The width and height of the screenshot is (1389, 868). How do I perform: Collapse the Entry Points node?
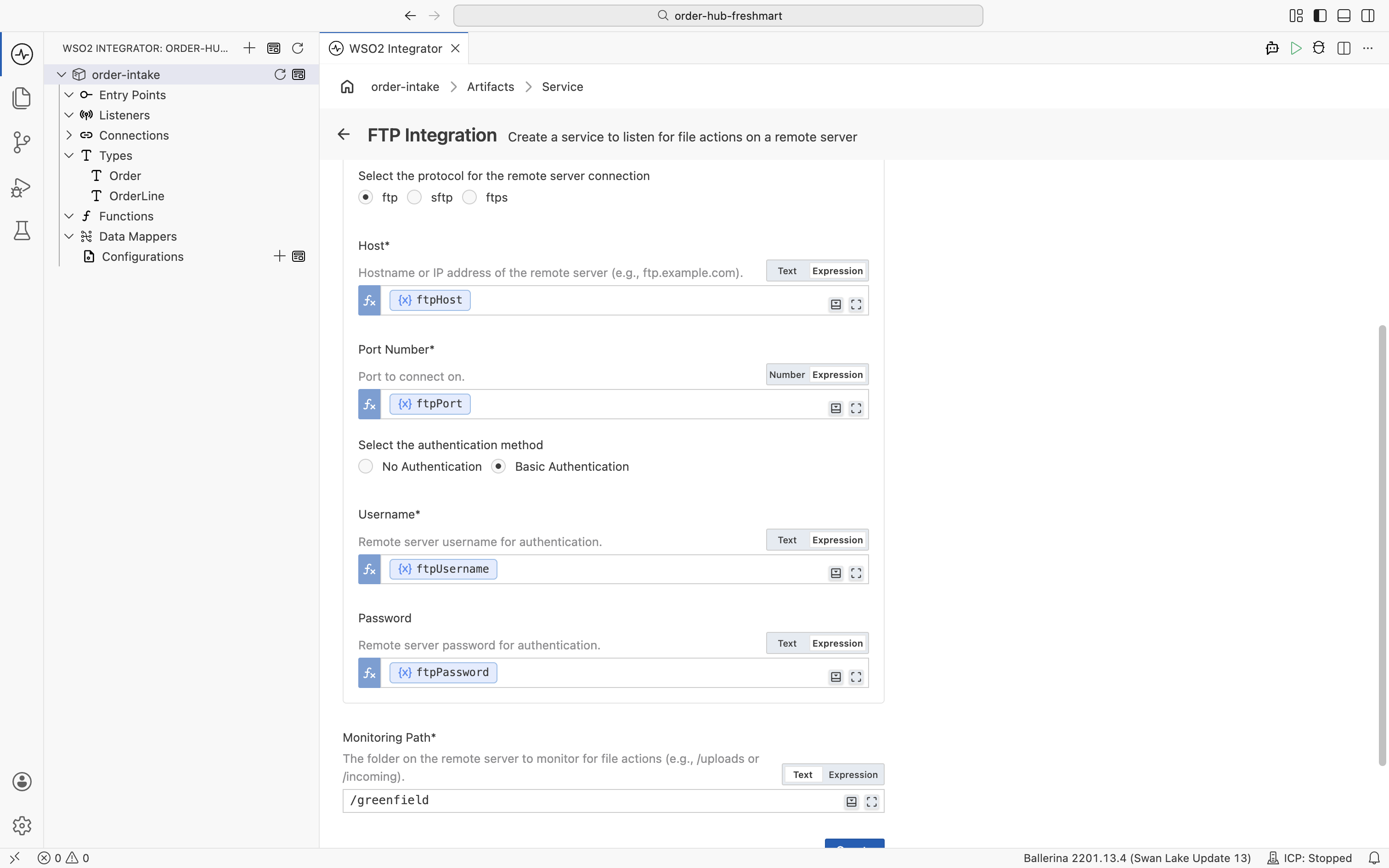tap(69, 95)
